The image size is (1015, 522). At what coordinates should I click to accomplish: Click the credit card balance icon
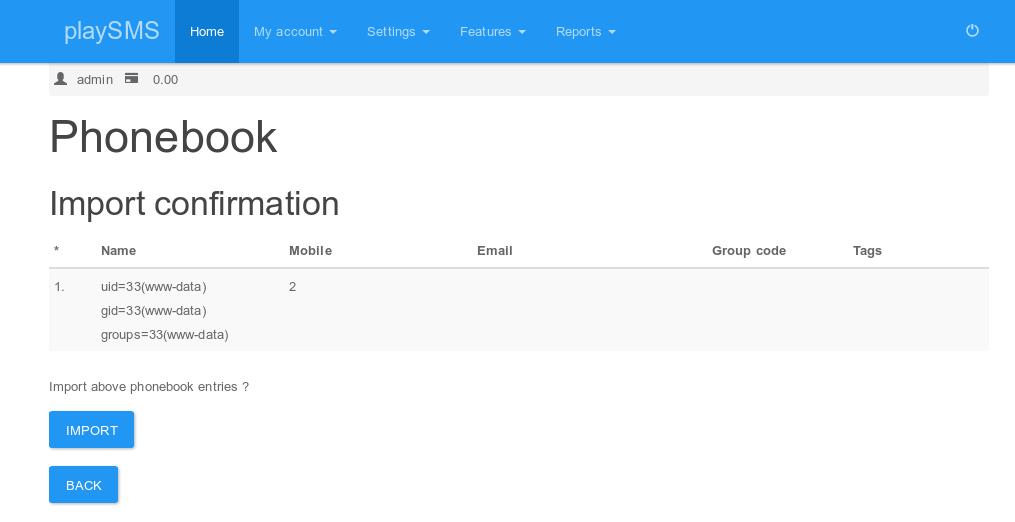[131, 79]
